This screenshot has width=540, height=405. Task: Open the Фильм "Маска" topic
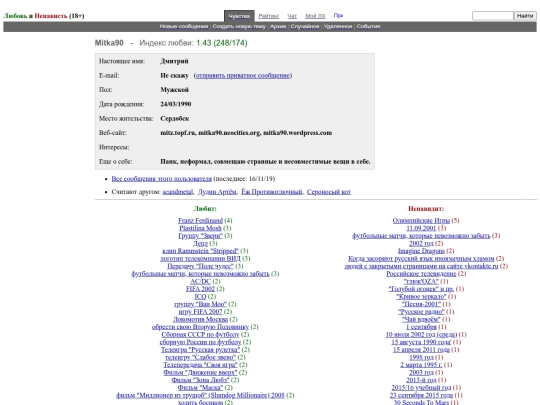[x=200, y=387]
